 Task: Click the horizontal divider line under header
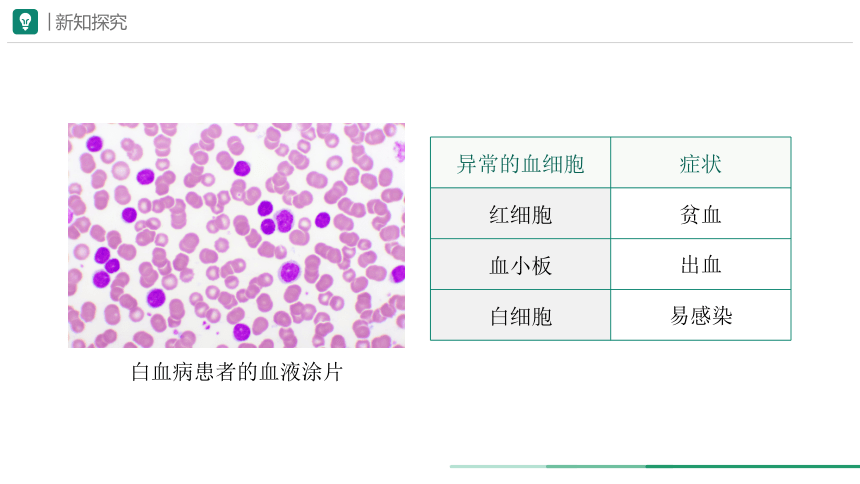tap(430, 42)
